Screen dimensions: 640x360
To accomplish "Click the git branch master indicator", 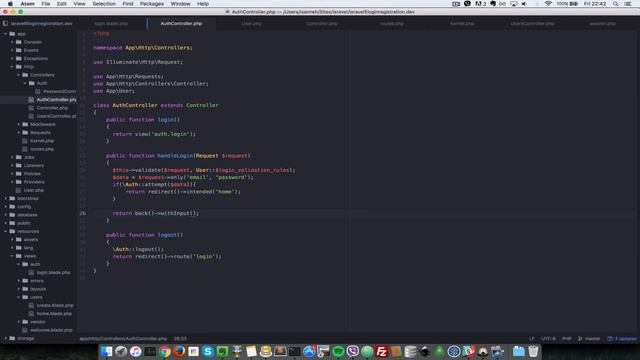I will pyautogui.click(x=589, y=339).
